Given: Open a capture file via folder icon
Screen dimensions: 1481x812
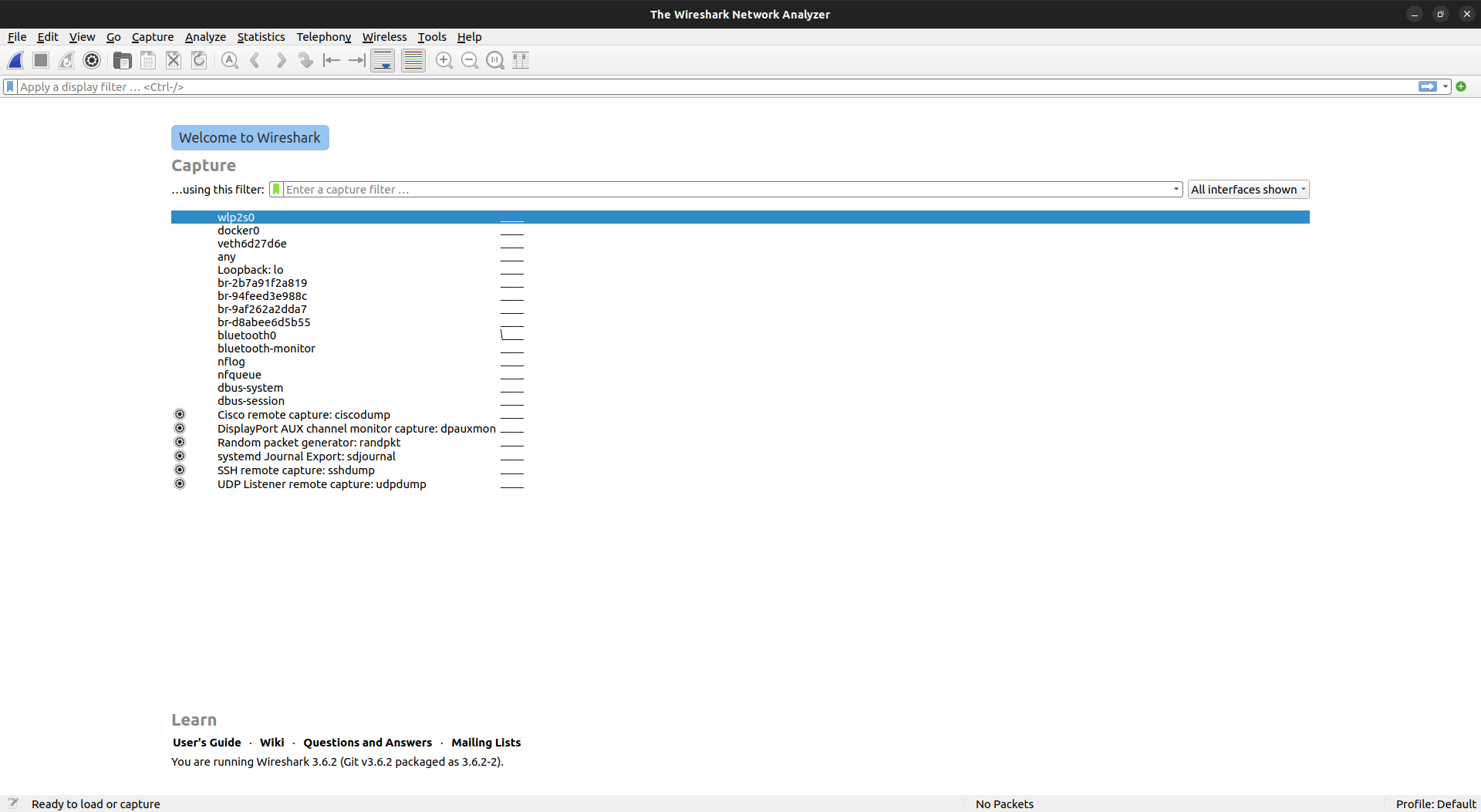Looking at the screenshot, I should point(122,60).
